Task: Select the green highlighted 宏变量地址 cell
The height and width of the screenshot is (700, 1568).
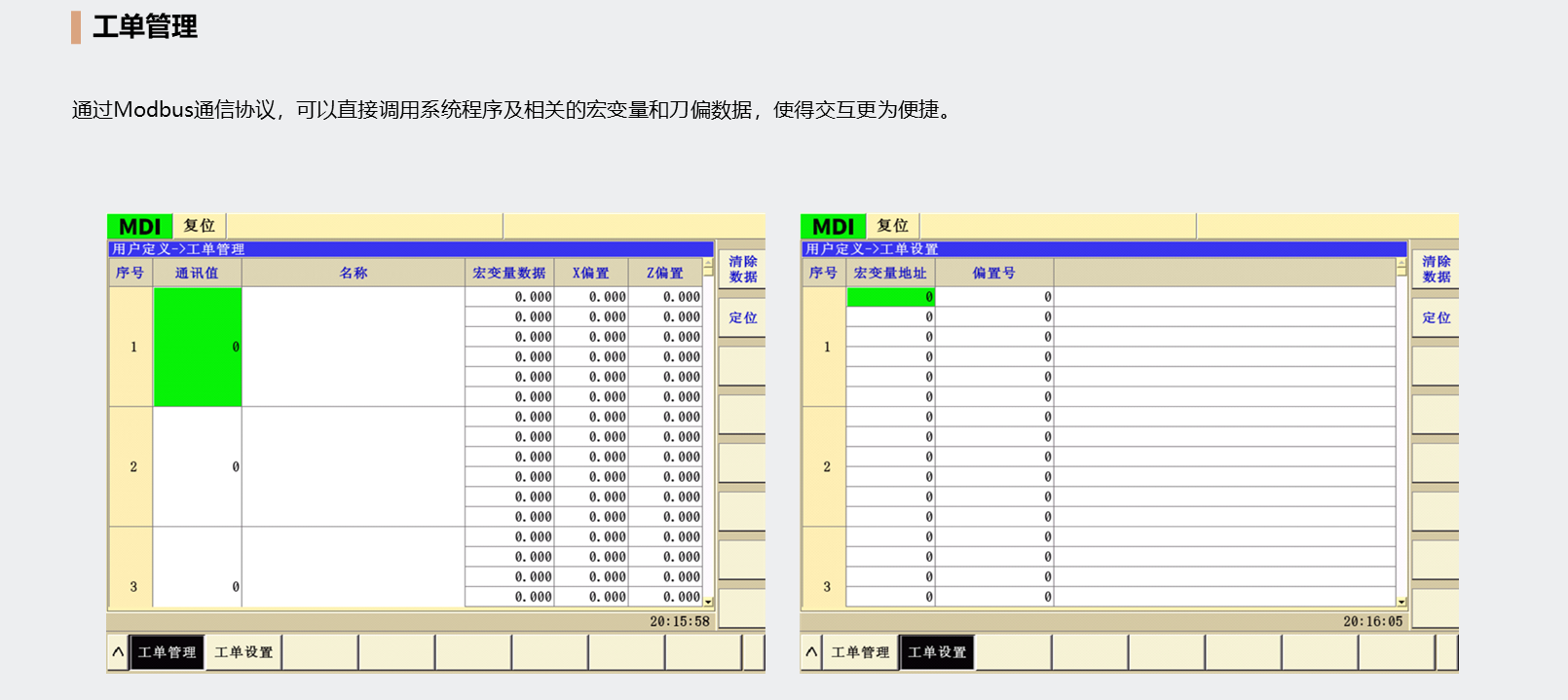Action: point(890,297)
